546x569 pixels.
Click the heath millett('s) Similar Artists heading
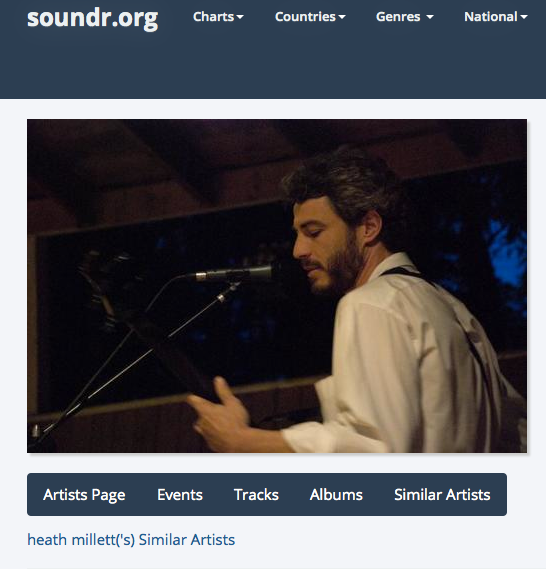coord(131,540)
